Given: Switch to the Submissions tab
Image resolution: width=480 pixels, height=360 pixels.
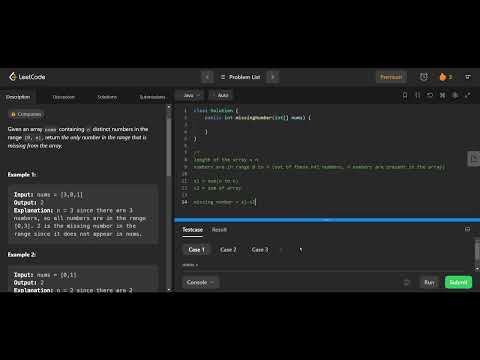Looking at the screenshot, I should pos(152,97).
